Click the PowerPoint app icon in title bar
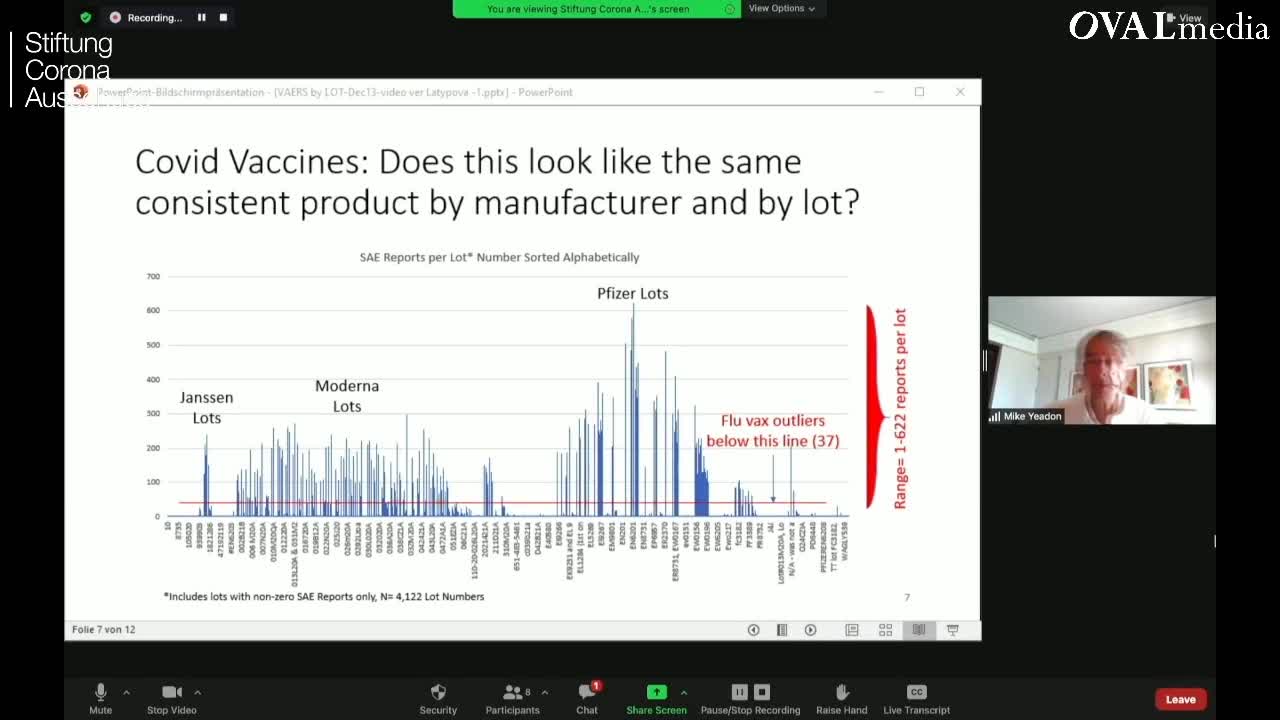Screen dimensions: 1280x720 click(x=80, y=92)
